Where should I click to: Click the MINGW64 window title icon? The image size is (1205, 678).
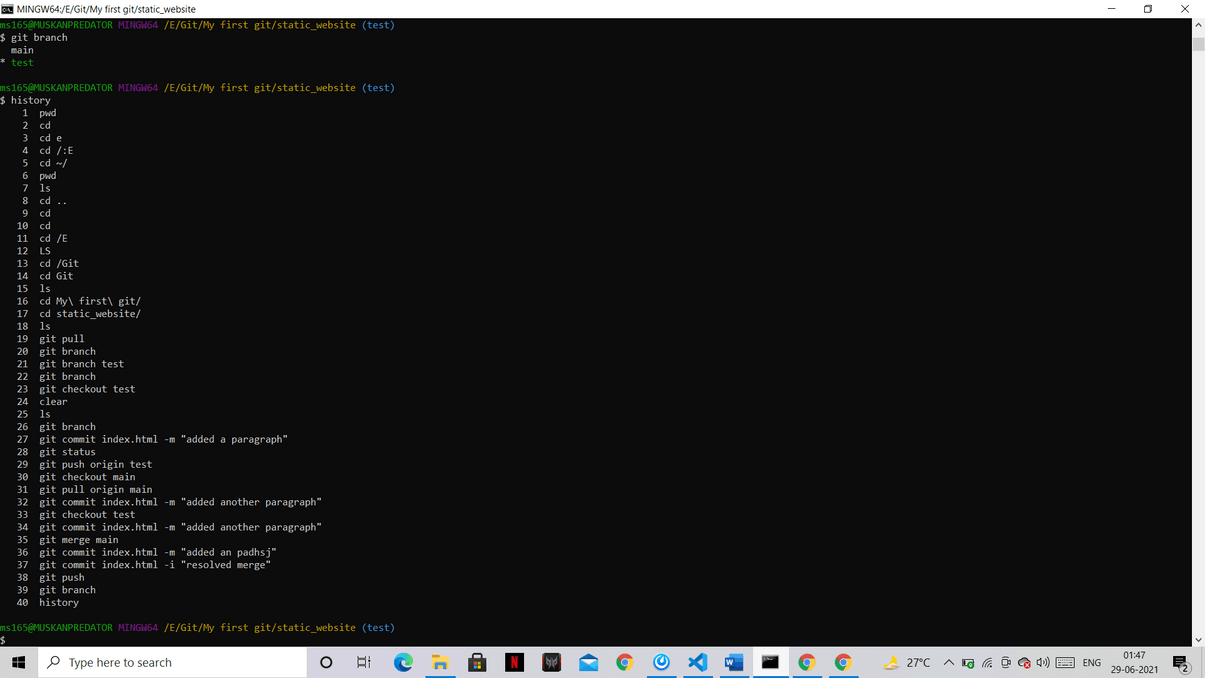coord(7,8)
